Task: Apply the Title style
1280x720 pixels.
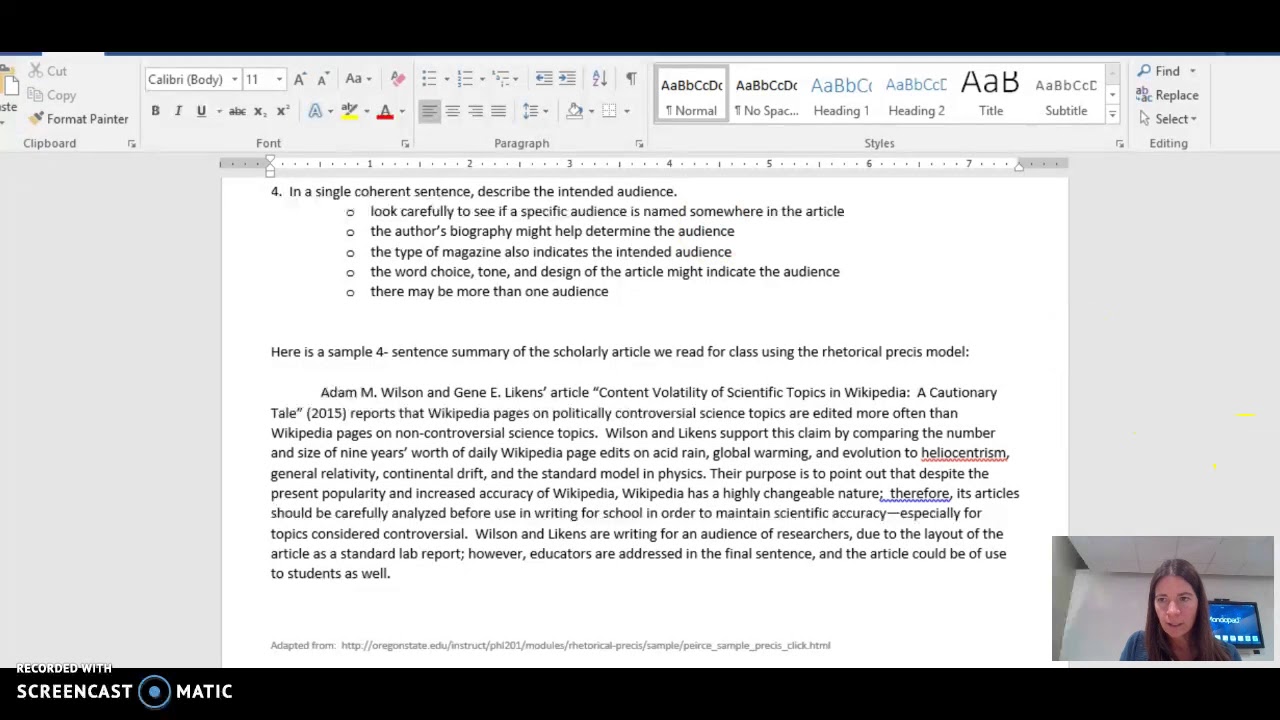Action: tap(991, 96)
